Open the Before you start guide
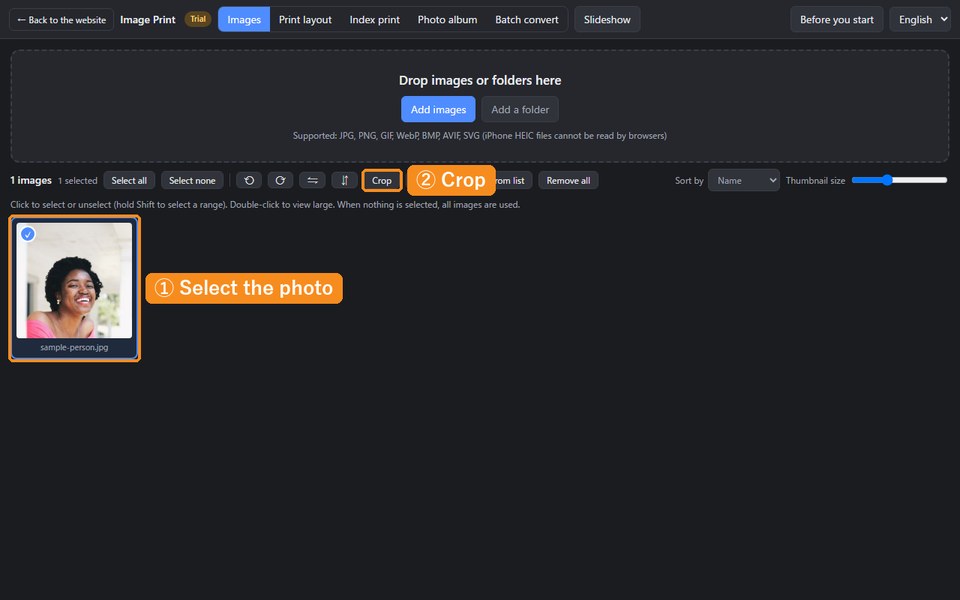This screenshot has width=960, height=600. [x=837, y=20]
